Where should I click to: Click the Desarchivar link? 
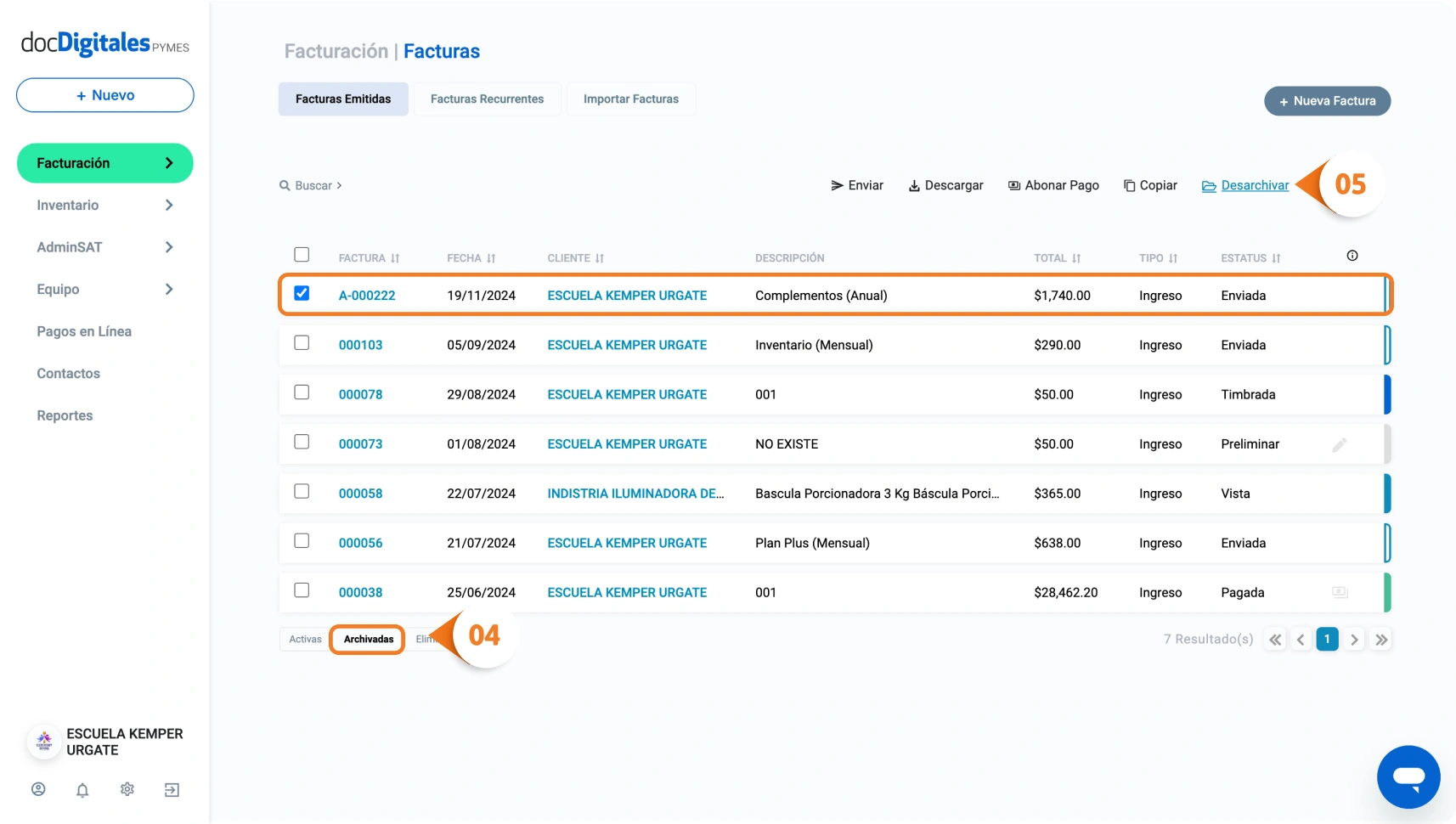1245,185
